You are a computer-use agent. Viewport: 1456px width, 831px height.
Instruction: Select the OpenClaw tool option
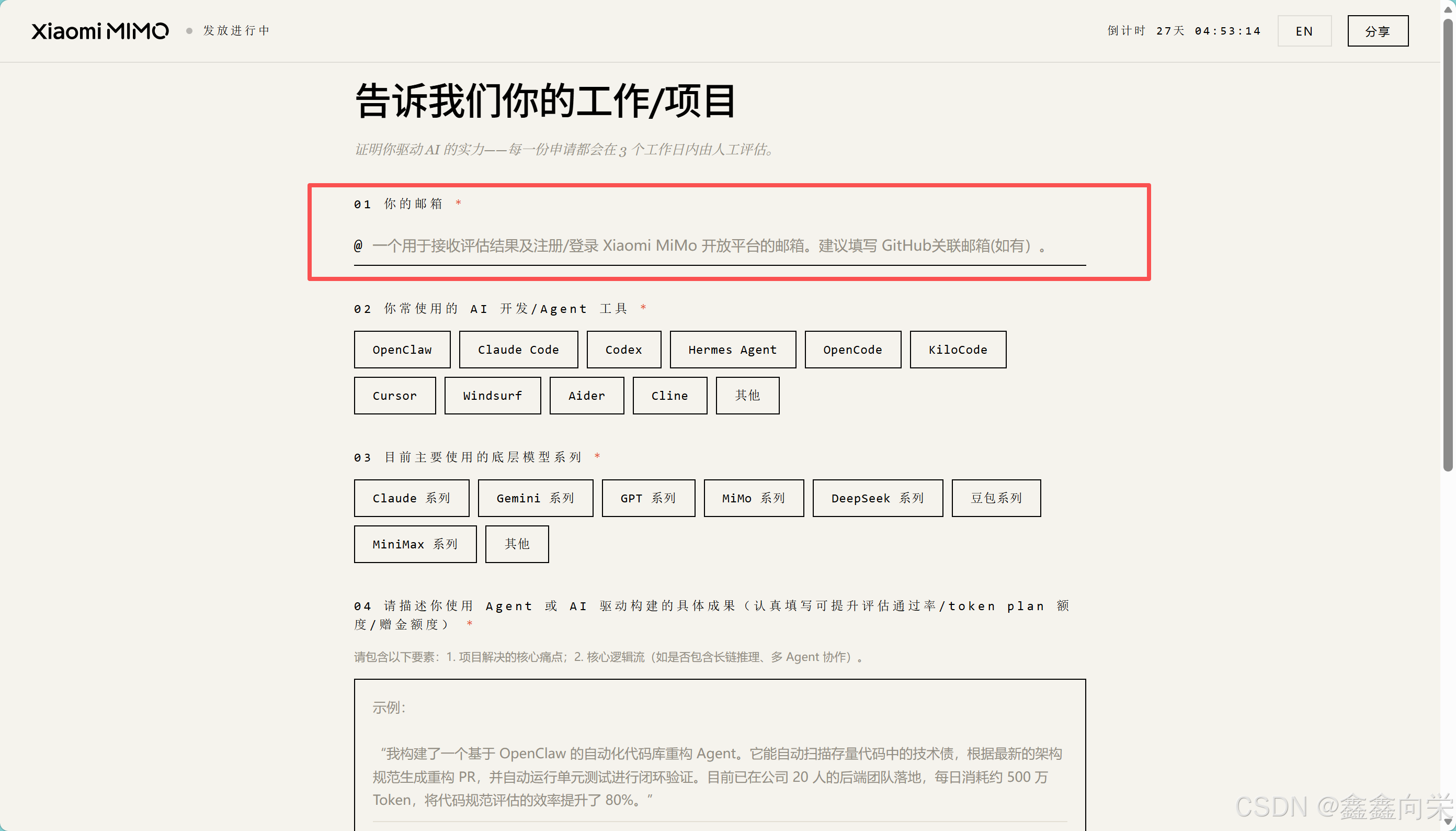[402, 349]
